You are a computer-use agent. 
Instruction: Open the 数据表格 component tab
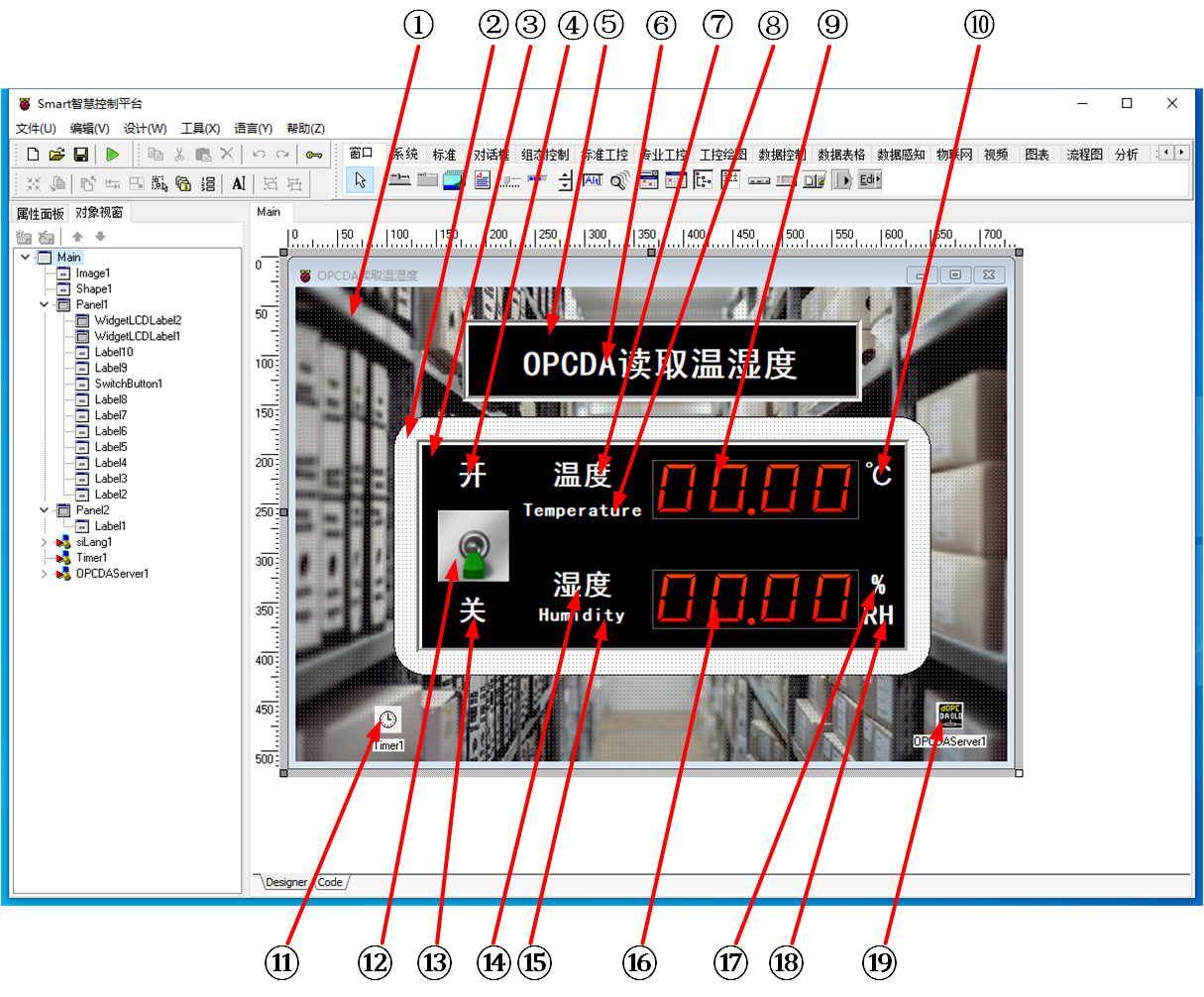point(841,155)
